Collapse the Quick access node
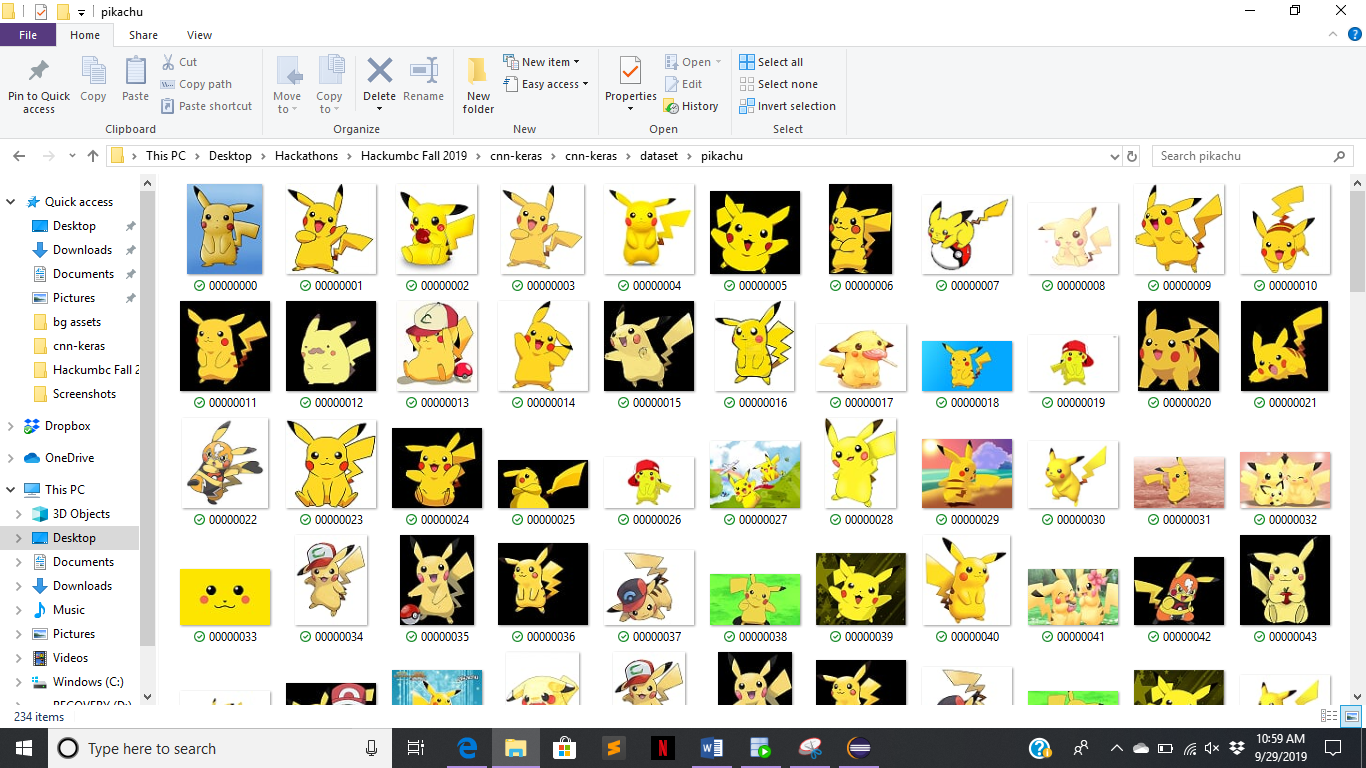1366x768 pixels. click(x=11, y=202)
